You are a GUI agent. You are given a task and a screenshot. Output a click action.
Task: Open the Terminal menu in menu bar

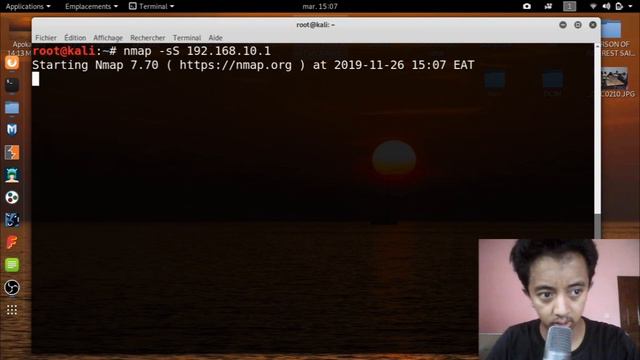[x=187, y=38]
